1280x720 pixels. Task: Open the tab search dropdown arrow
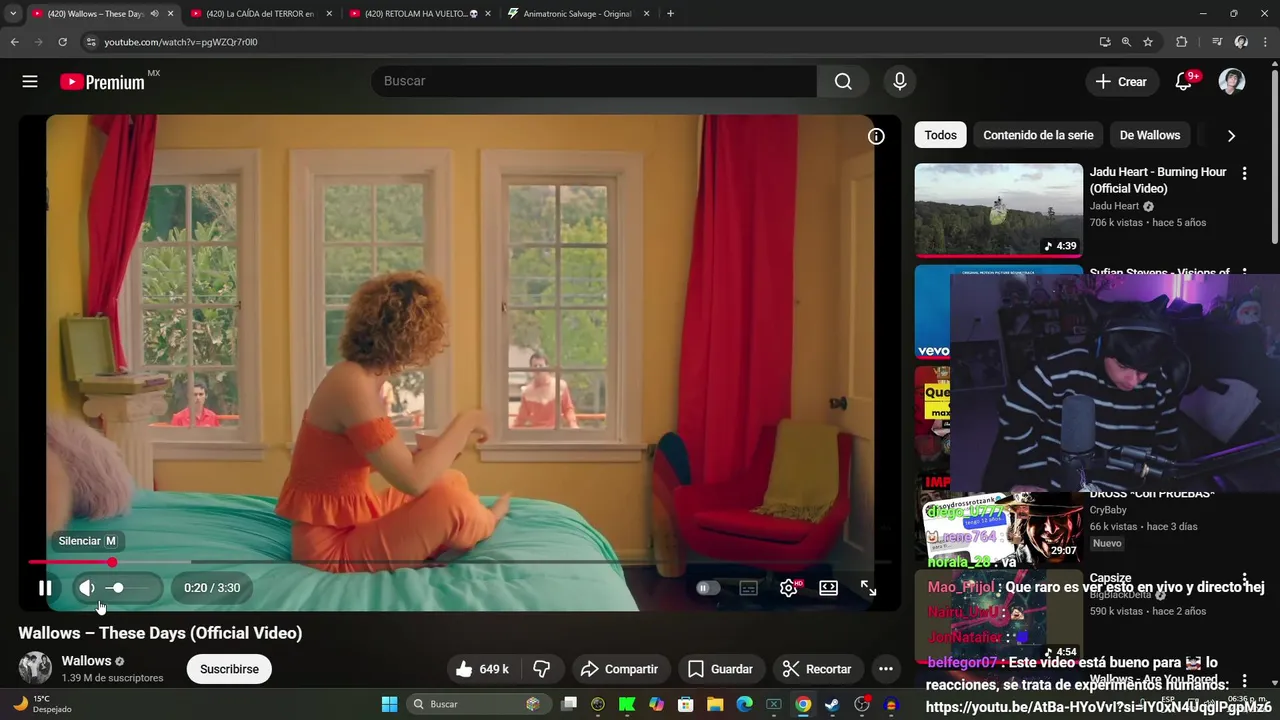13,14
